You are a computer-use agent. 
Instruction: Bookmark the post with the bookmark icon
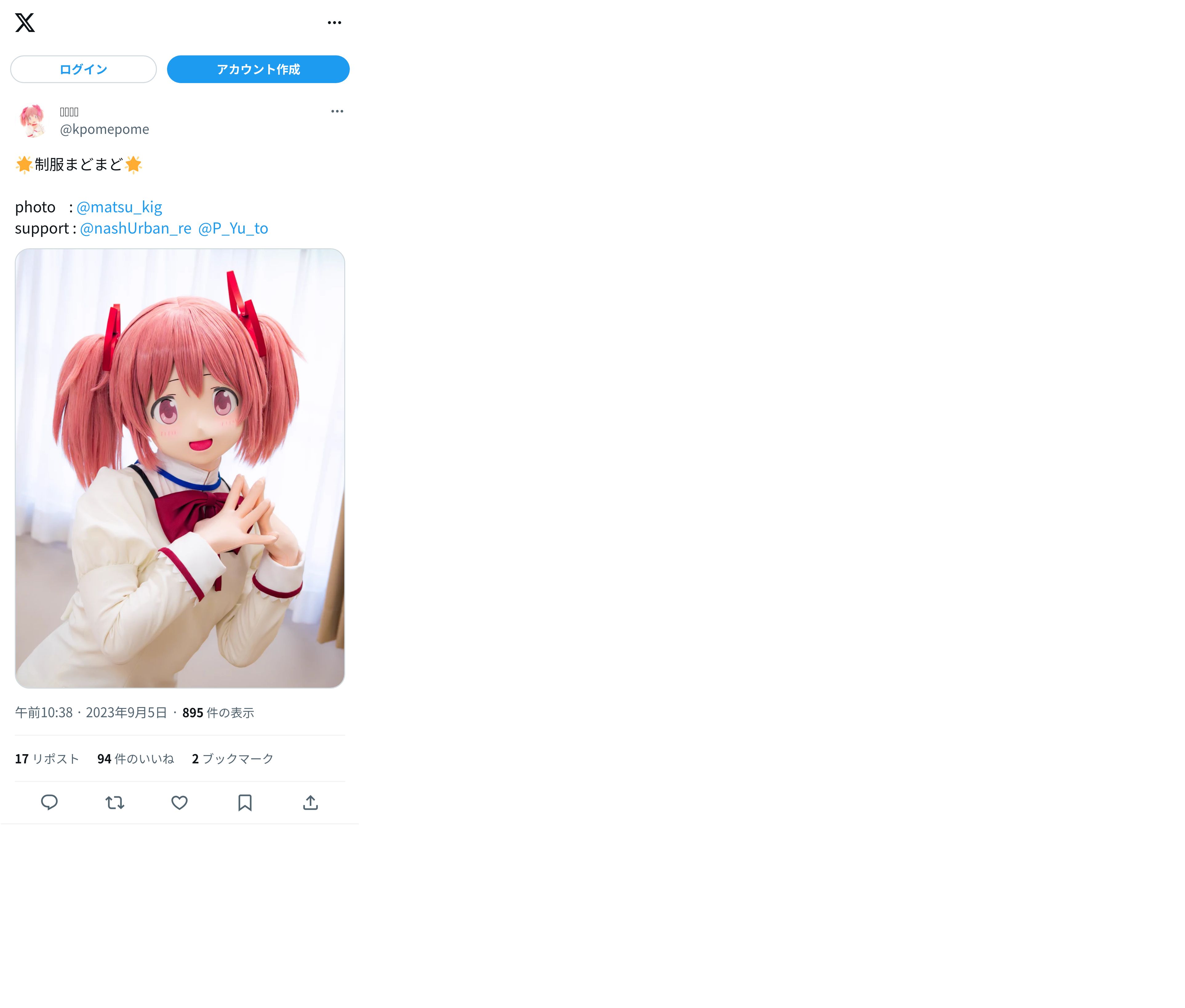pos(245,802)
